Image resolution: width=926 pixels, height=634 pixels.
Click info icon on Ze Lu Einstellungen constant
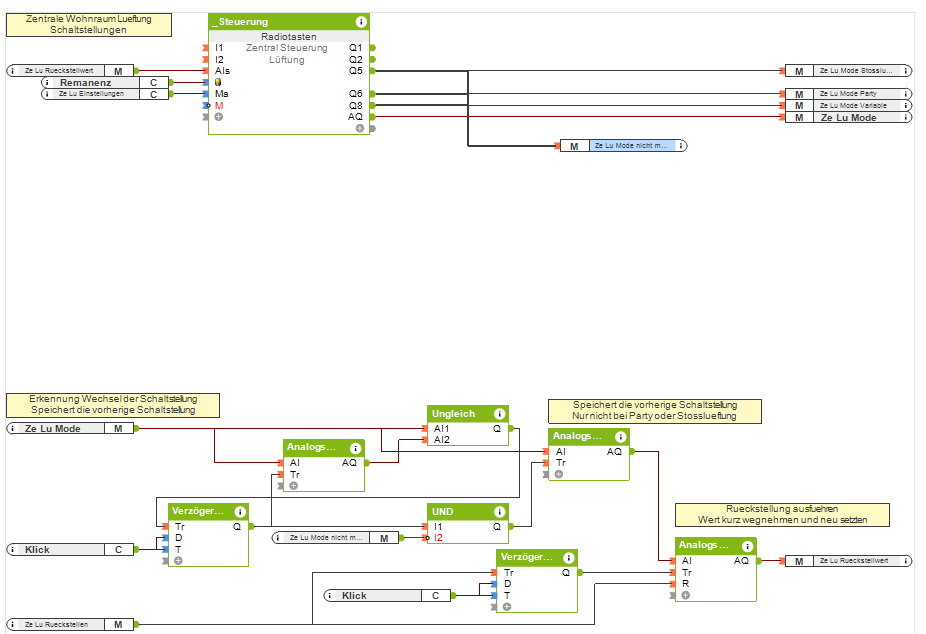point(47,94)
